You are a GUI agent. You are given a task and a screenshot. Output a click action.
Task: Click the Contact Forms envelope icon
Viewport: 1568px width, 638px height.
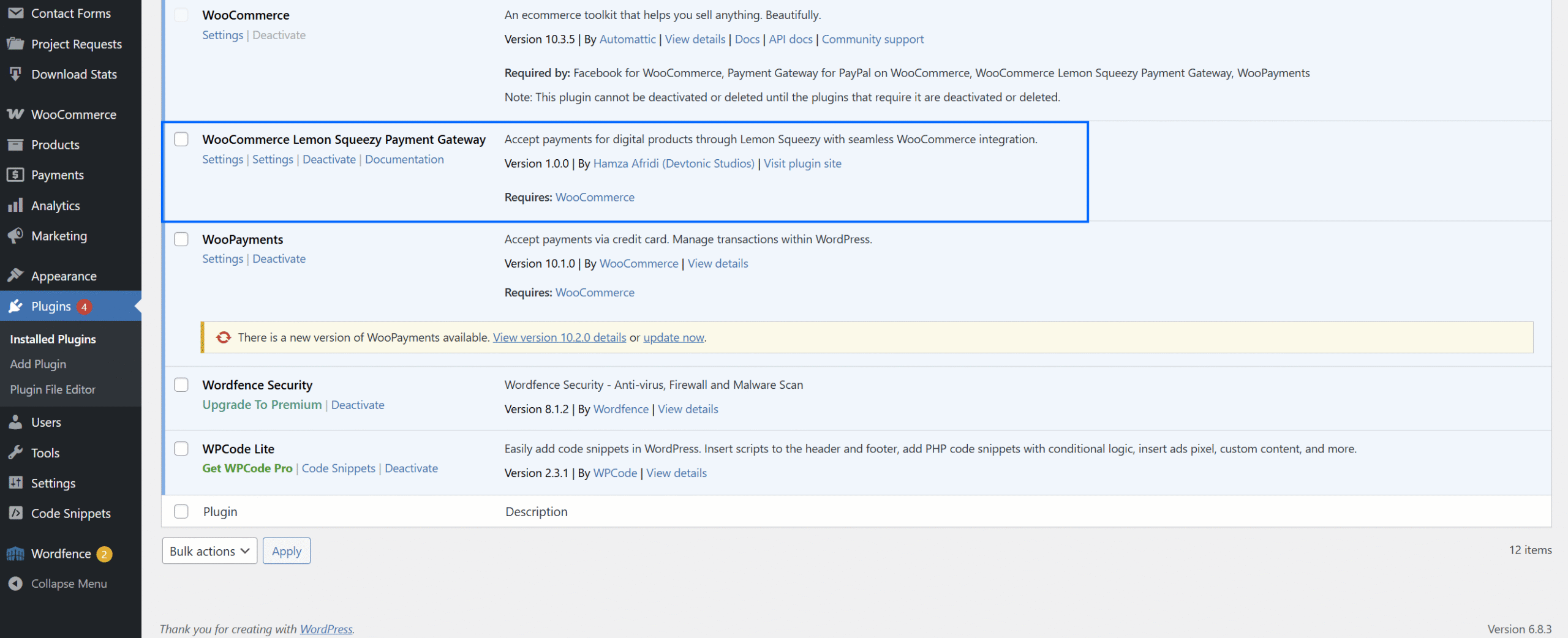pyautogui.click(x=15, y=13)
